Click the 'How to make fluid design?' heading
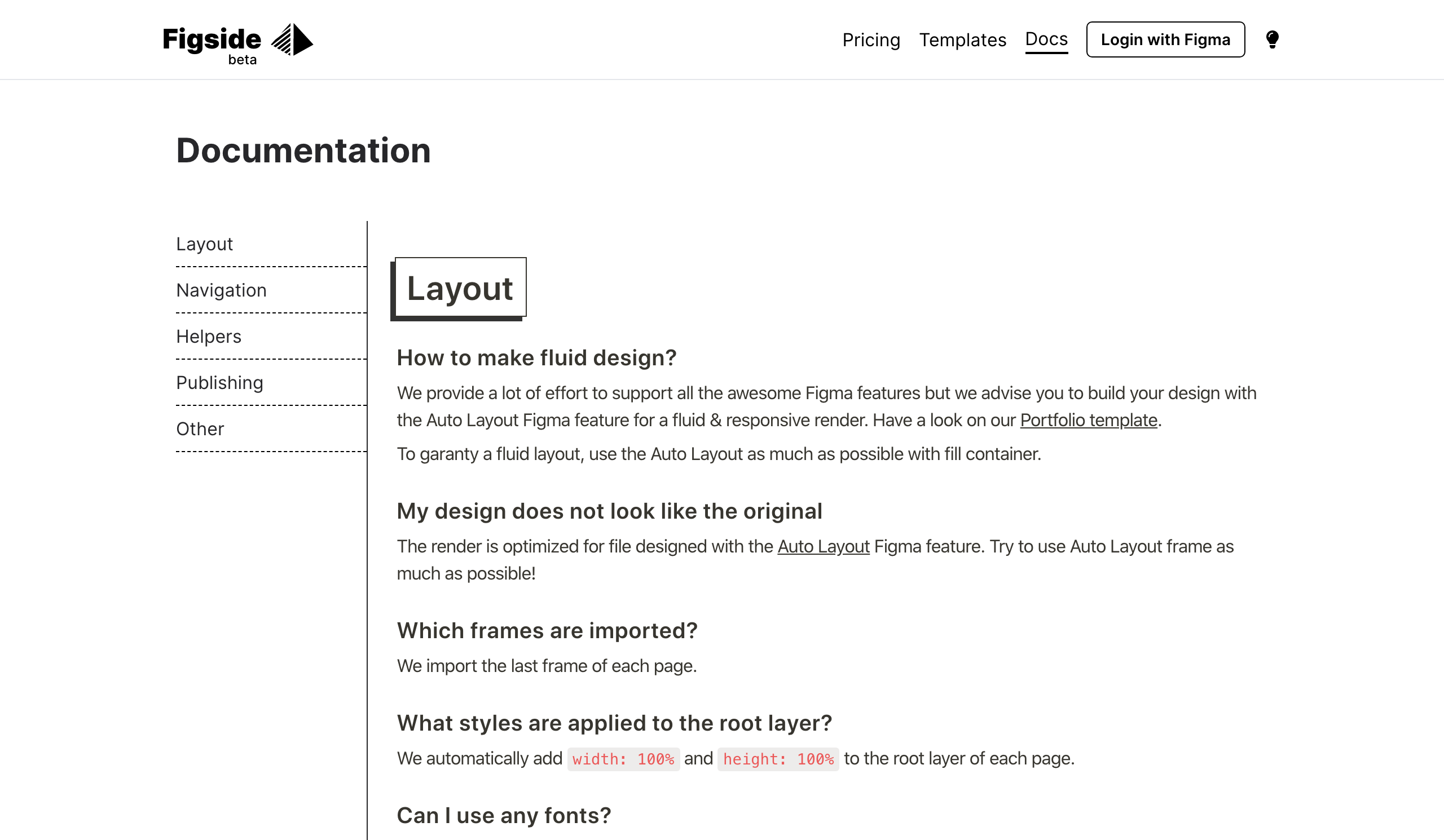The height and width of the screenshot is (840, 1444). point(536,359)
